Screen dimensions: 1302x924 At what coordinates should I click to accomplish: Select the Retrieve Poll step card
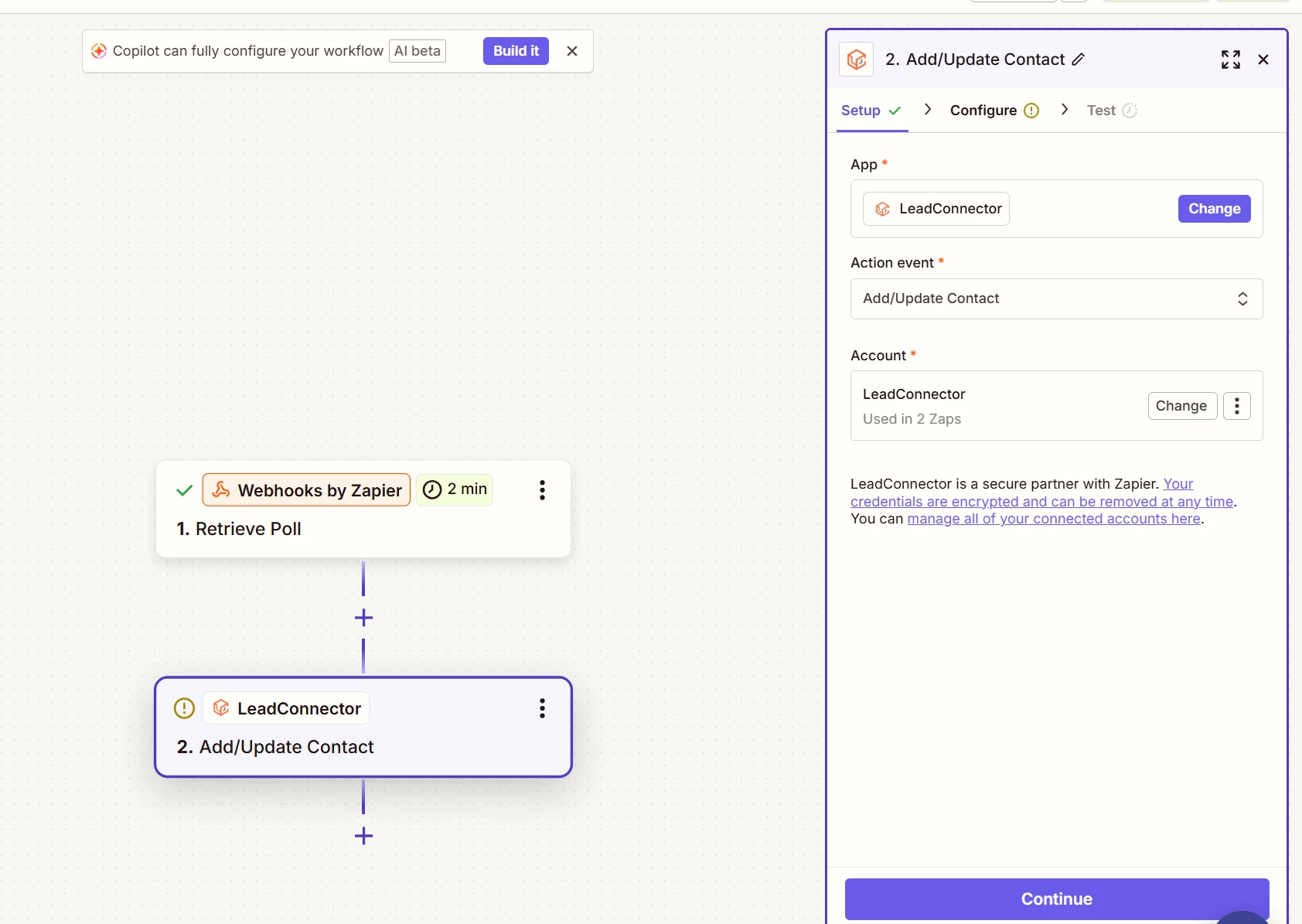(363, 509)
